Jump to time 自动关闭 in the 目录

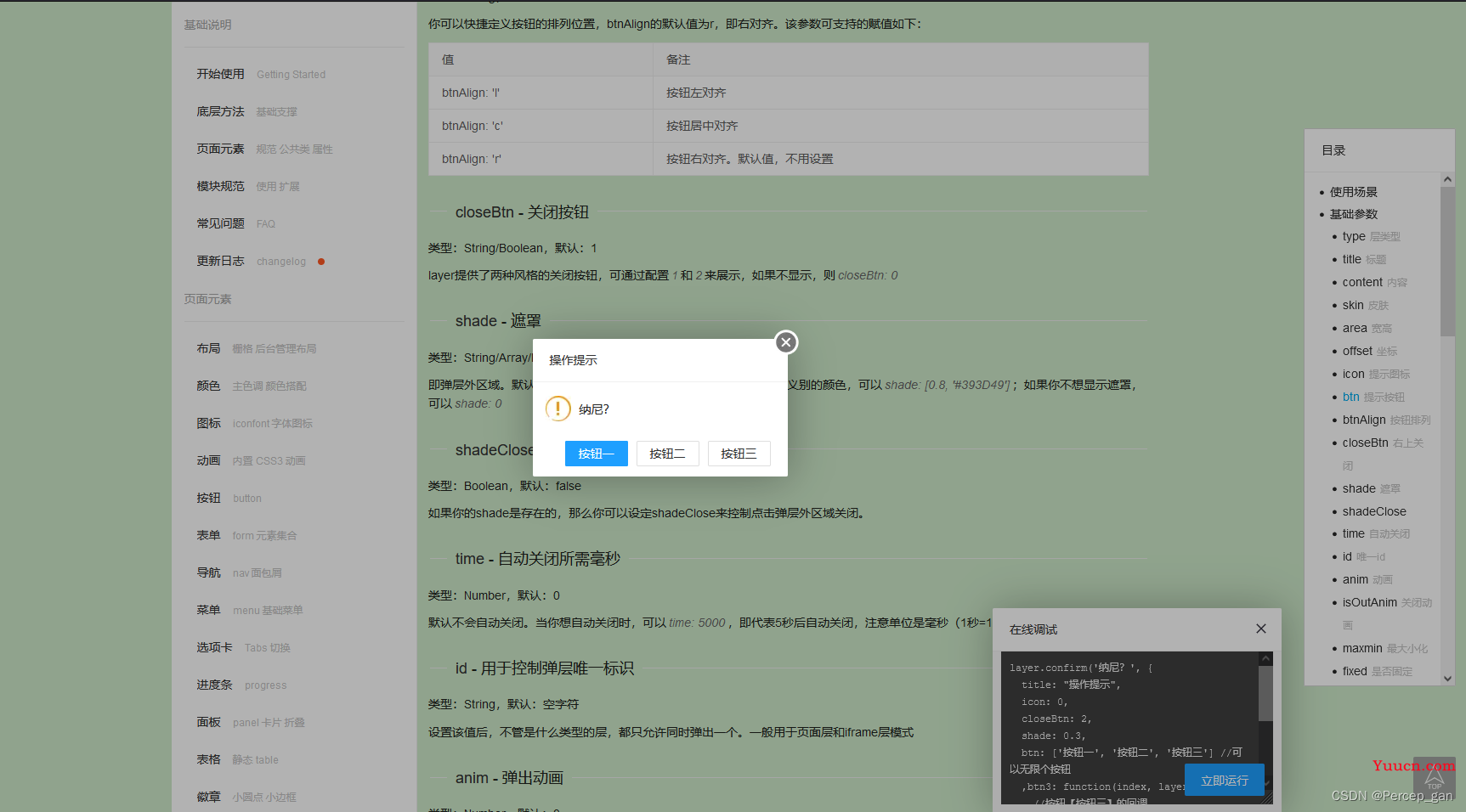[1377, 534]
